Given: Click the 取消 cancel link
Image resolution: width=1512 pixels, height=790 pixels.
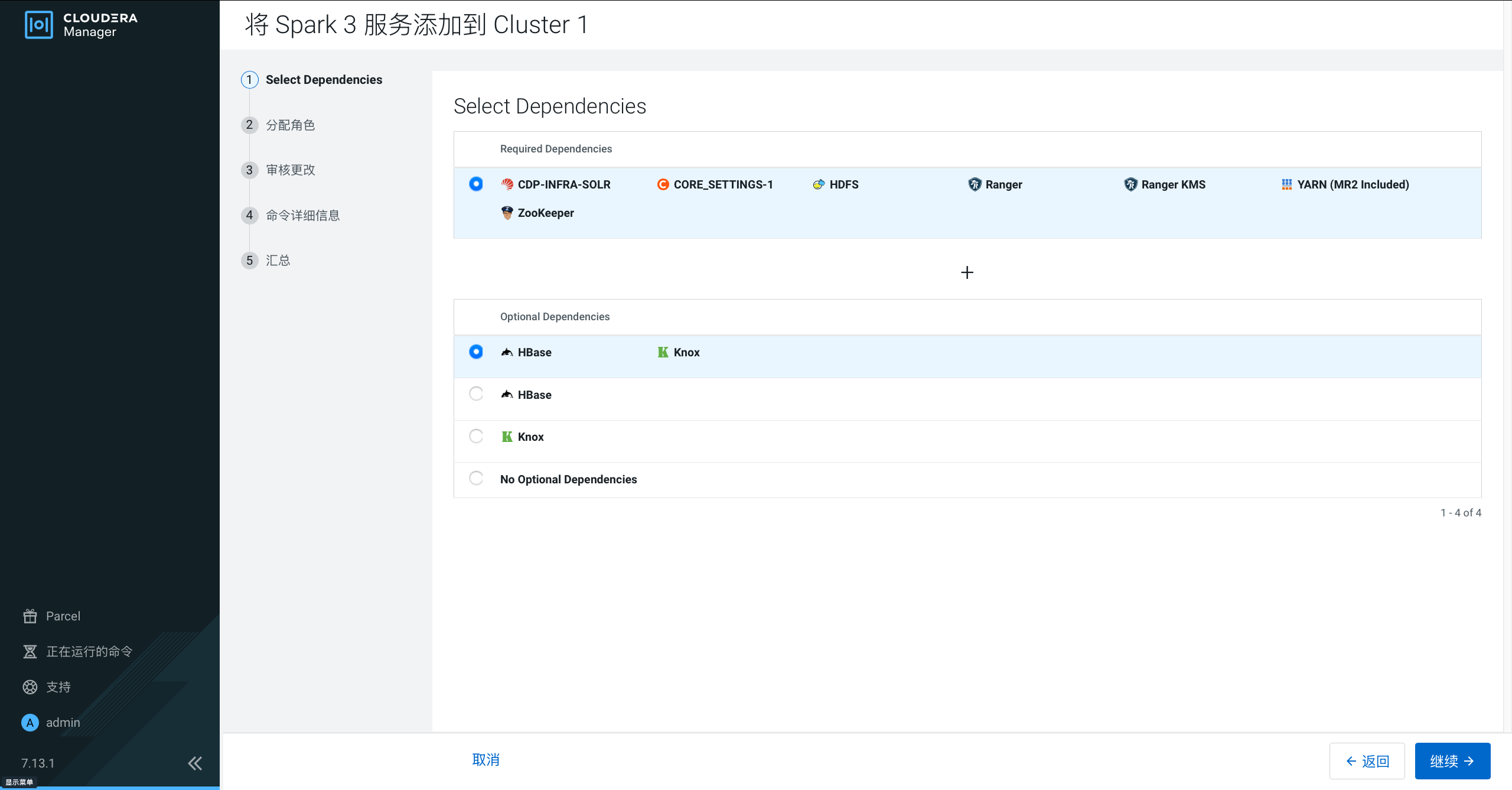Looking at the screenshot, I should click(x=485, y=760).
